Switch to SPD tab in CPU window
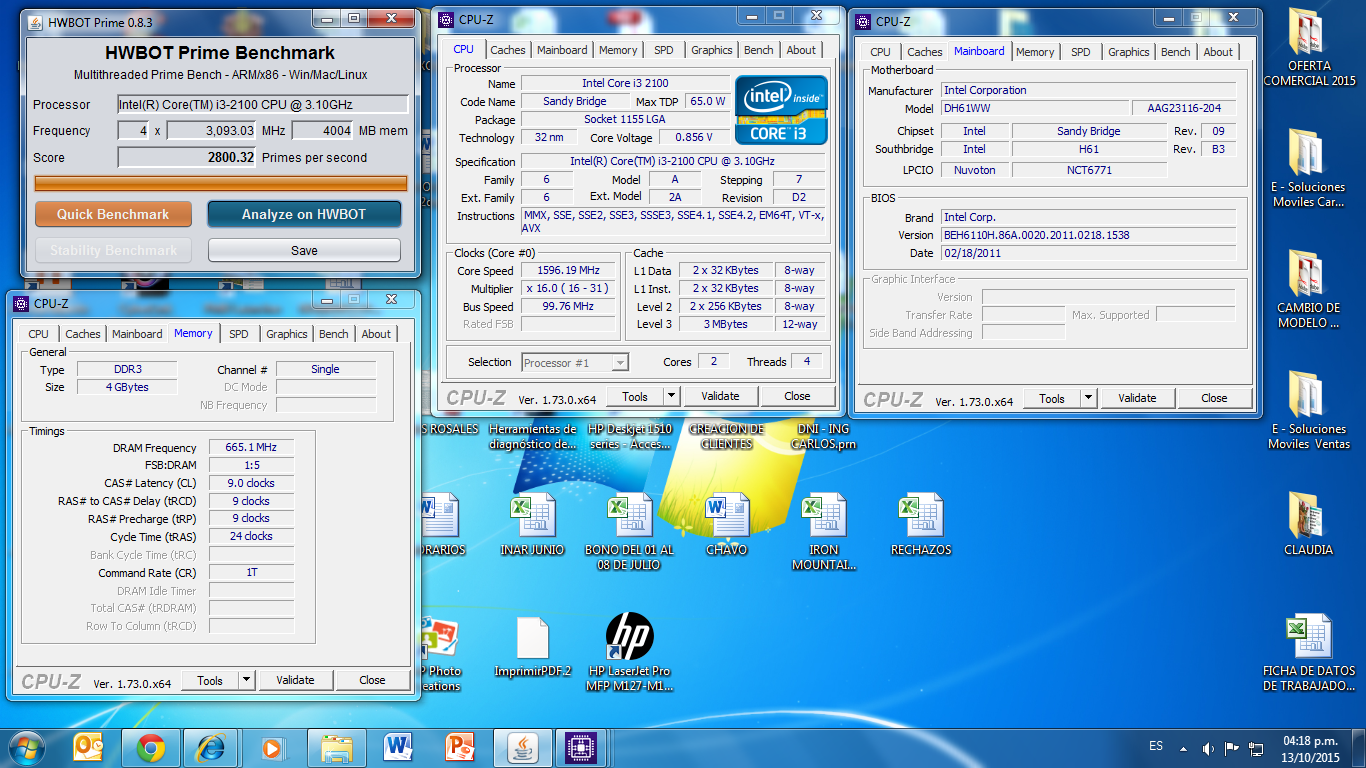The height and width of the screenshot is (768, 1366). click(x=664, y=50)
